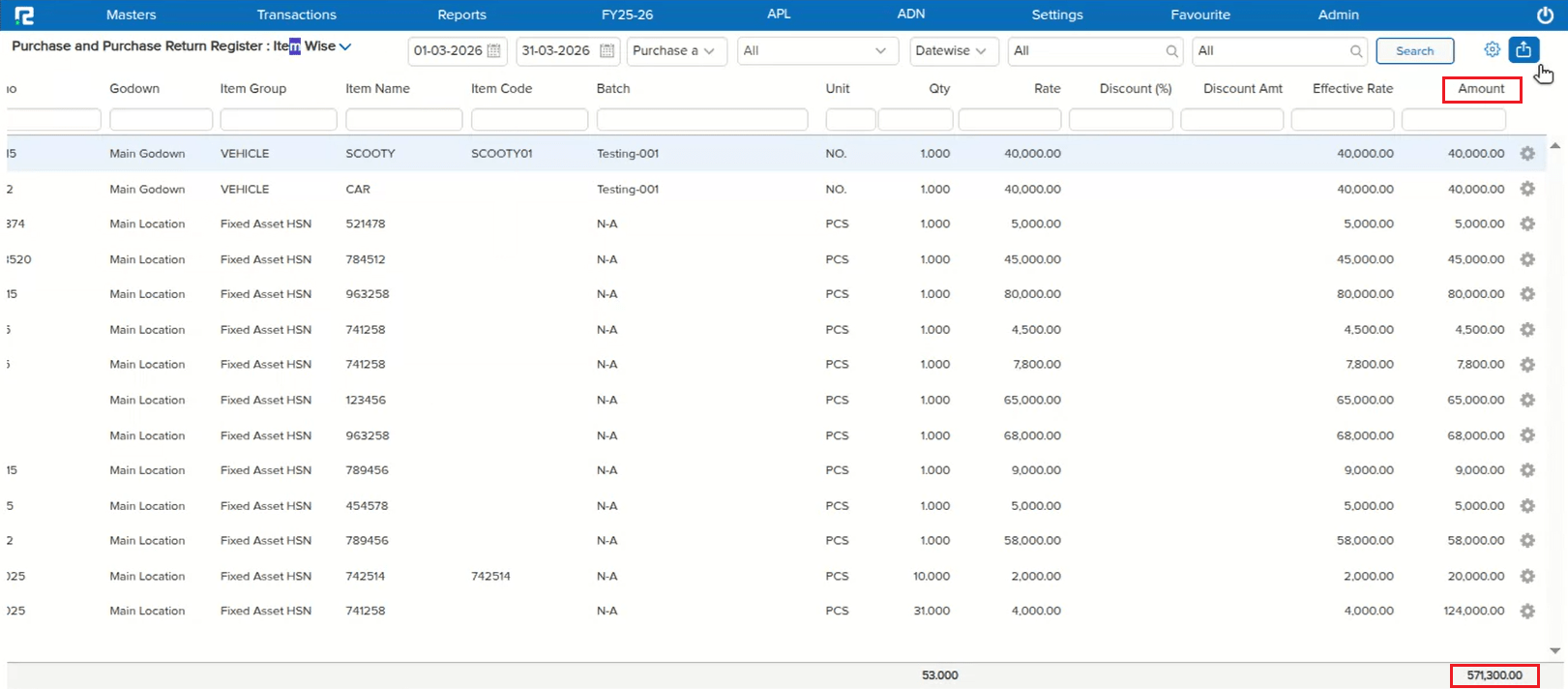Open the settings gear icon beside Search
Screen dimensions: 1568x689
(x=1492, y=49)
